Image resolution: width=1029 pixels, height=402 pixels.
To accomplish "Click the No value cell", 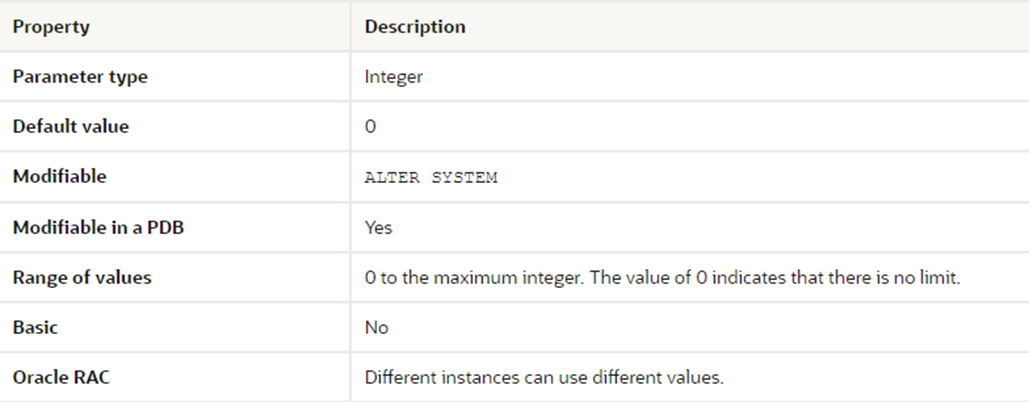I will [377, 327].
